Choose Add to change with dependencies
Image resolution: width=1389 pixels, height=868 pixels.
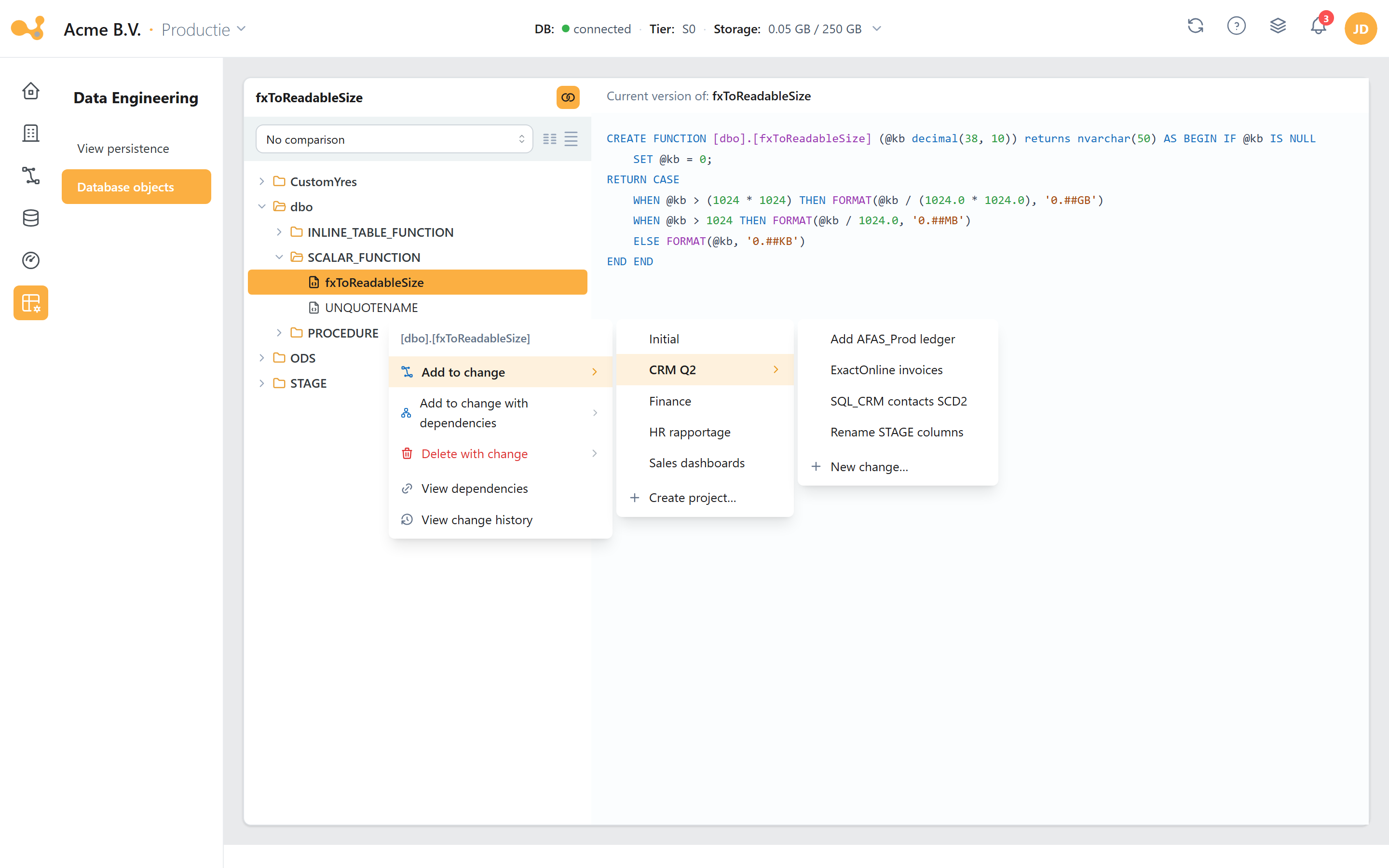(500, 413)
